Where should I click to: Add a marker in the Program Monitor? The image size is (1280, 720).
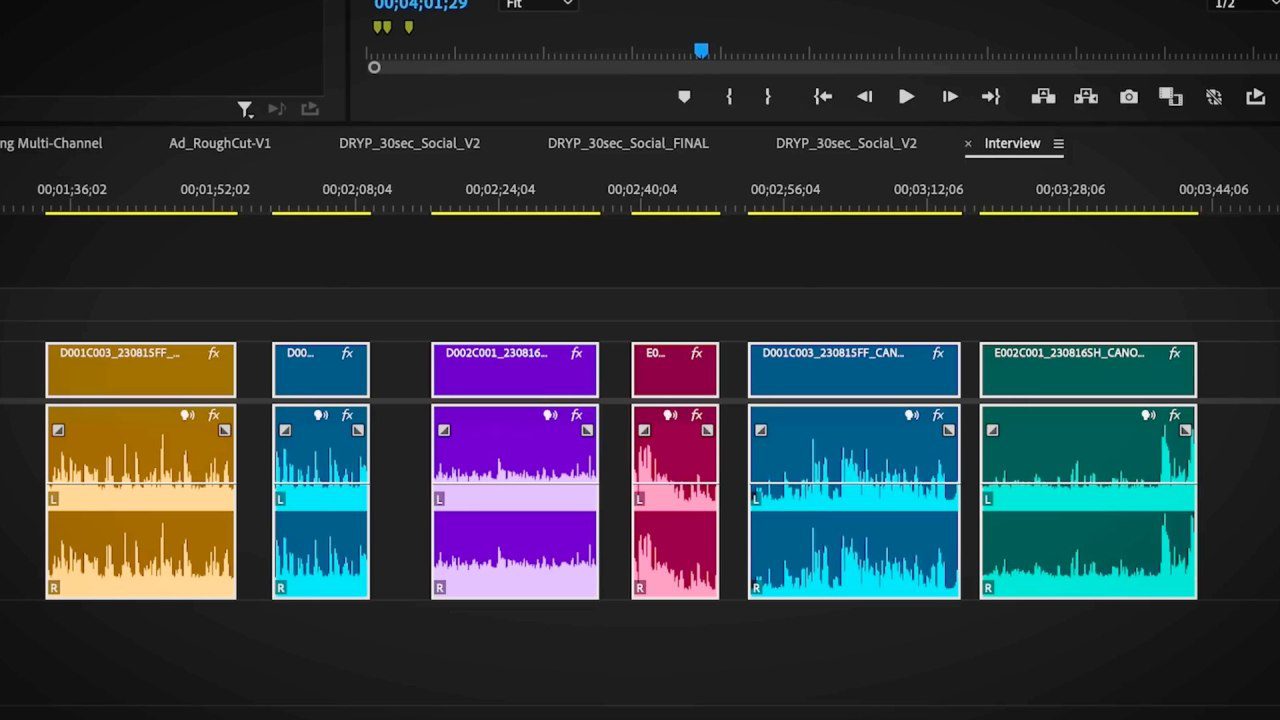(x=684, y=97)
